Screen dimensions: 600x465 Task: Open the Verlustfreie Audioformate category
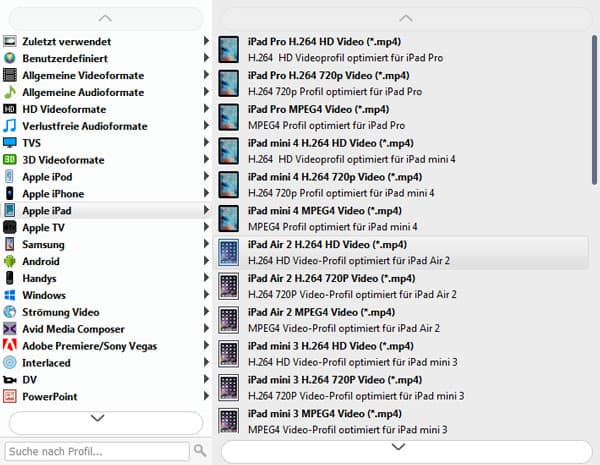point(106,126)
